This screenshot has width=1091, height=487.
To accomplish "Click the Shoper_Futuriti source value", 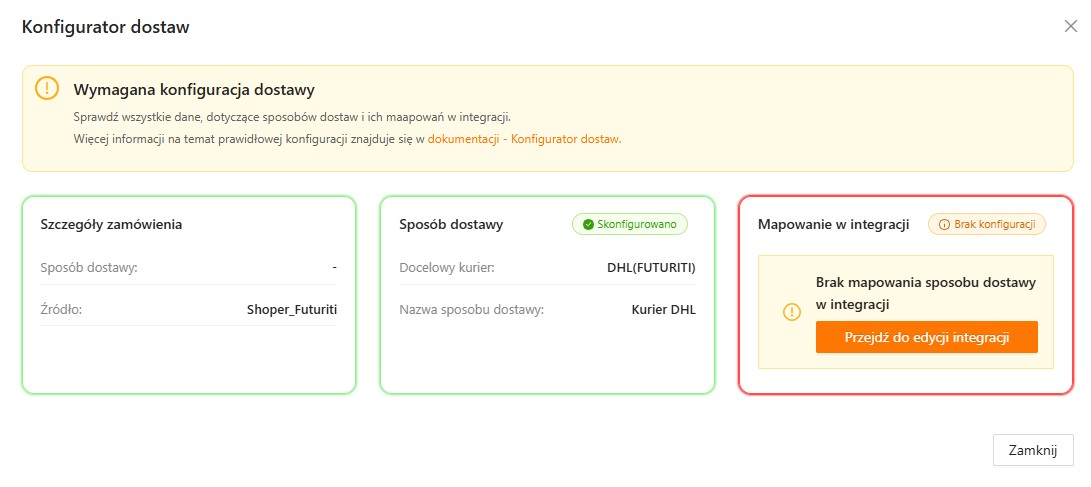I will [291, 309].
